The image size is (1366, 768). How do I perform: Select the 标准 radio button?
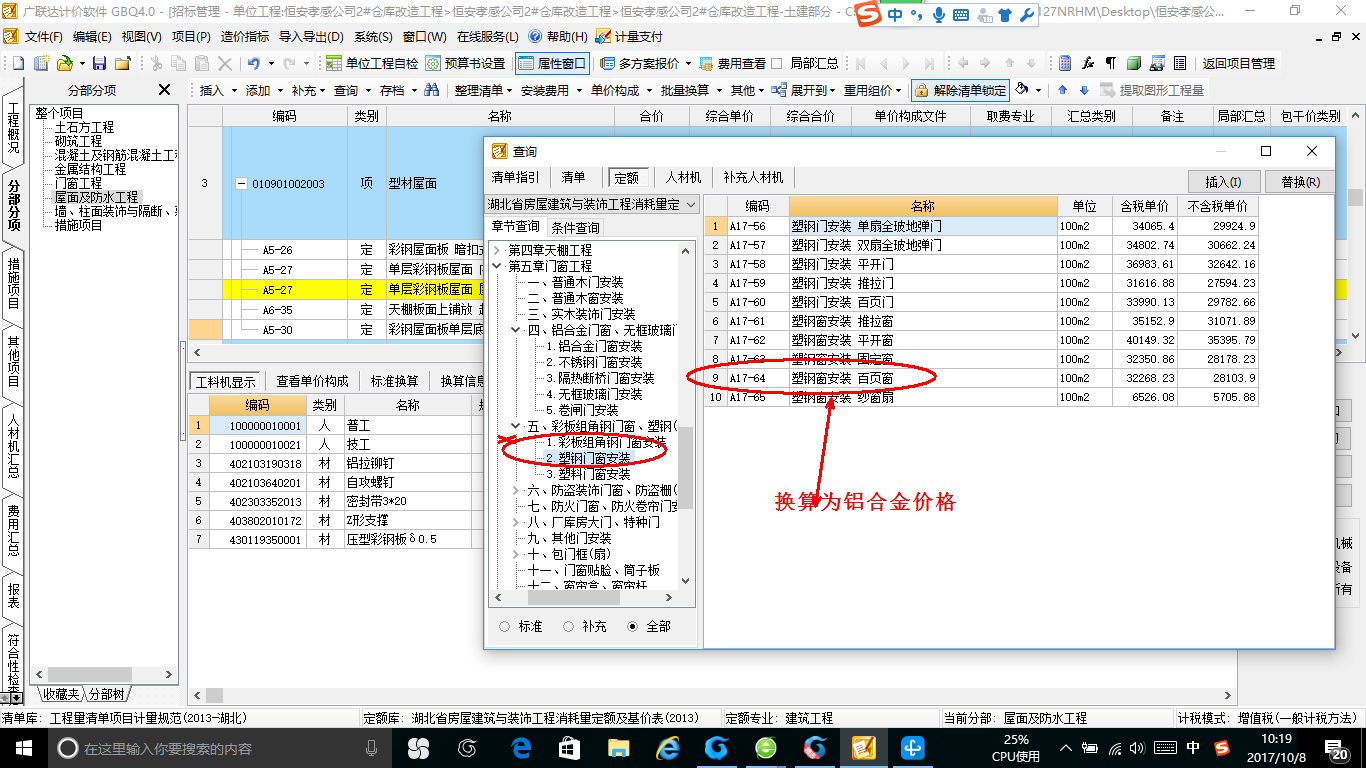click(504, 626)
